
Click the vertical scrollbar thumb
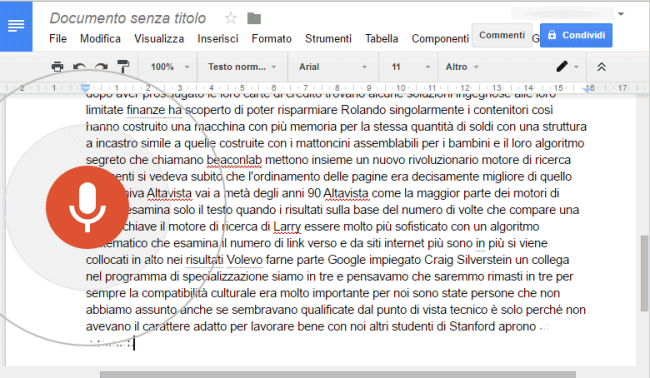pyautogui.click(x=644, y=273)
